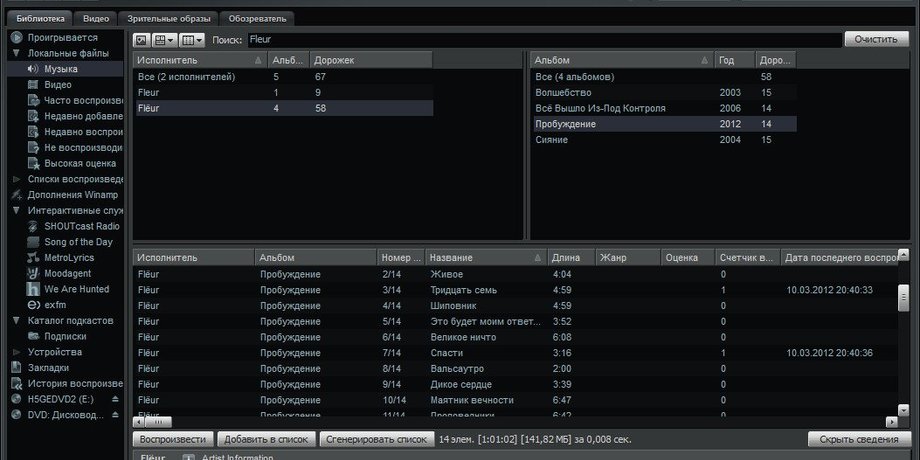
Task: Click the Музыка speaker icon
Action: [x=33, y=69]
